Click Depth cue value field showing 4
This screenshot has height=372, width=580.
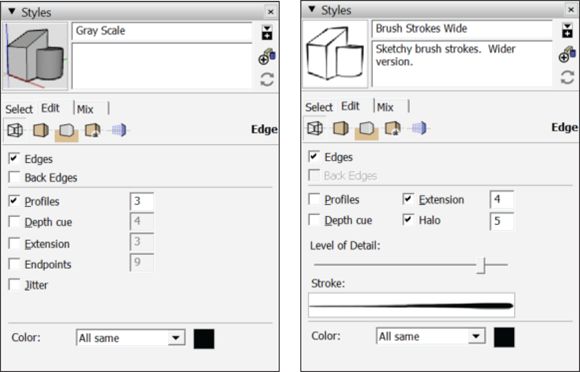(142, 221)
